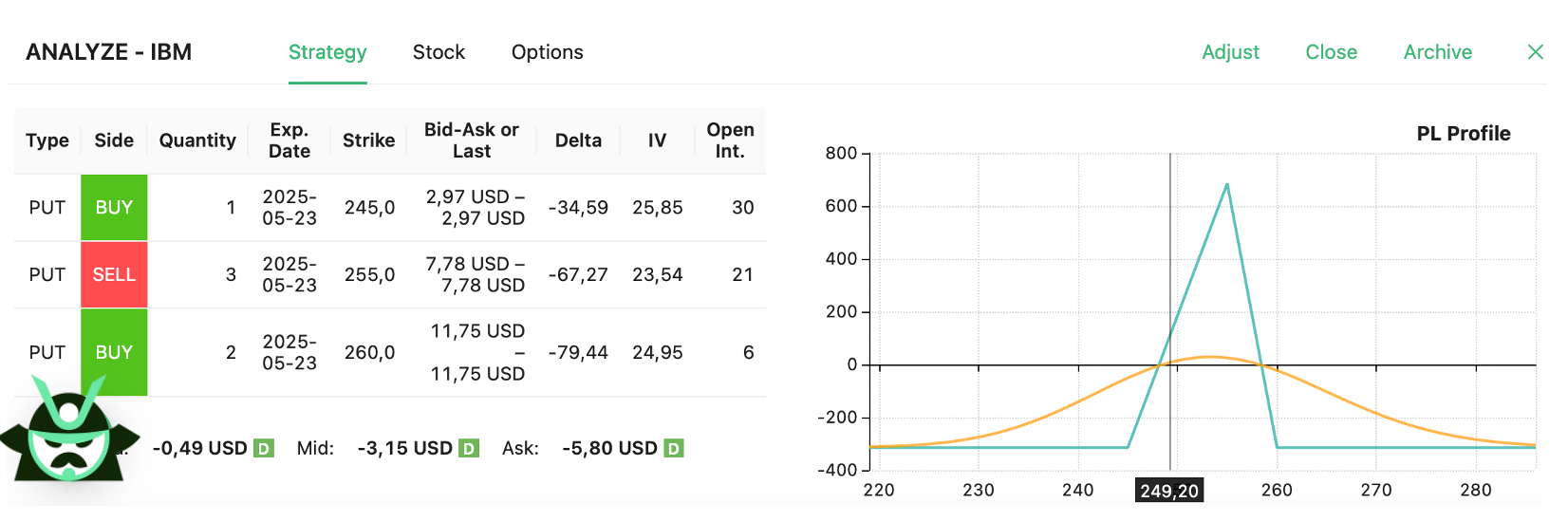
Task: Open the Options tab
Action: tap(547, 52)
